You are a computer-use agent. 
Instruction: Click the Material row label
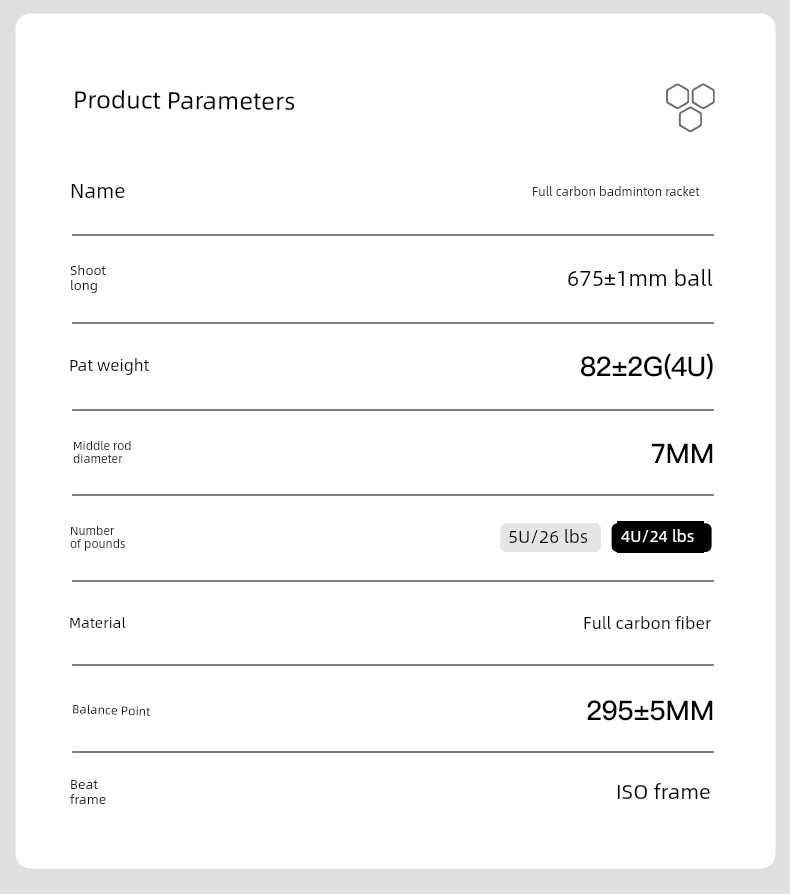(97, 623)
